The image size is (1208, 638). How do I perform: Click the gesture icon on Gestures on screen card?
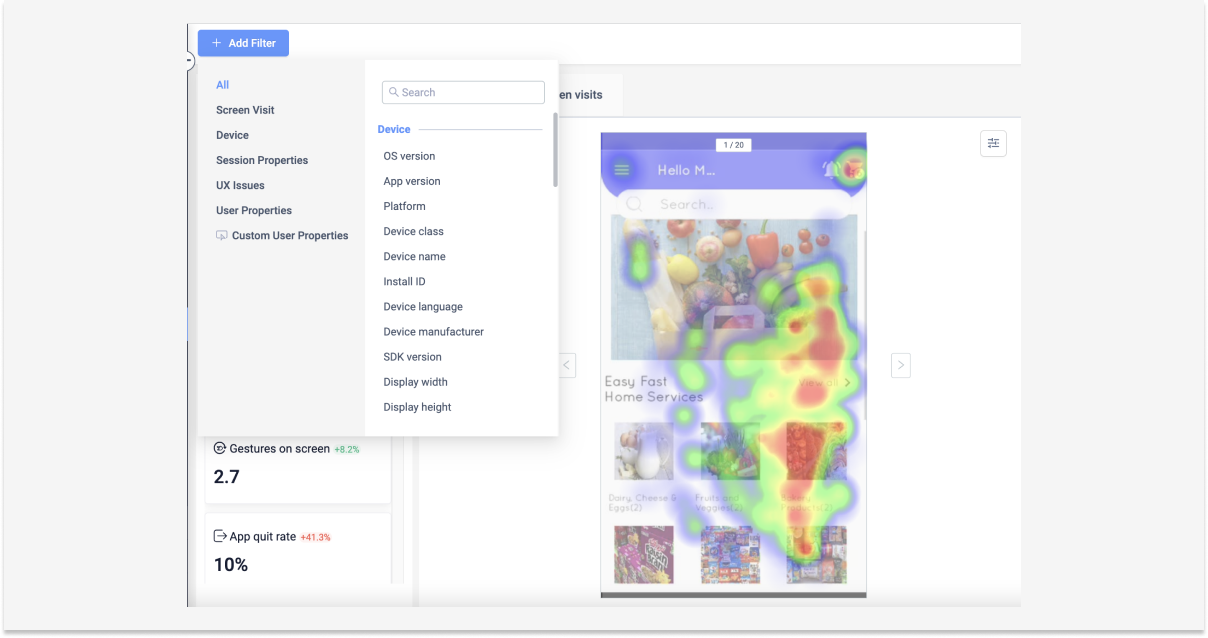pos(219,448)
